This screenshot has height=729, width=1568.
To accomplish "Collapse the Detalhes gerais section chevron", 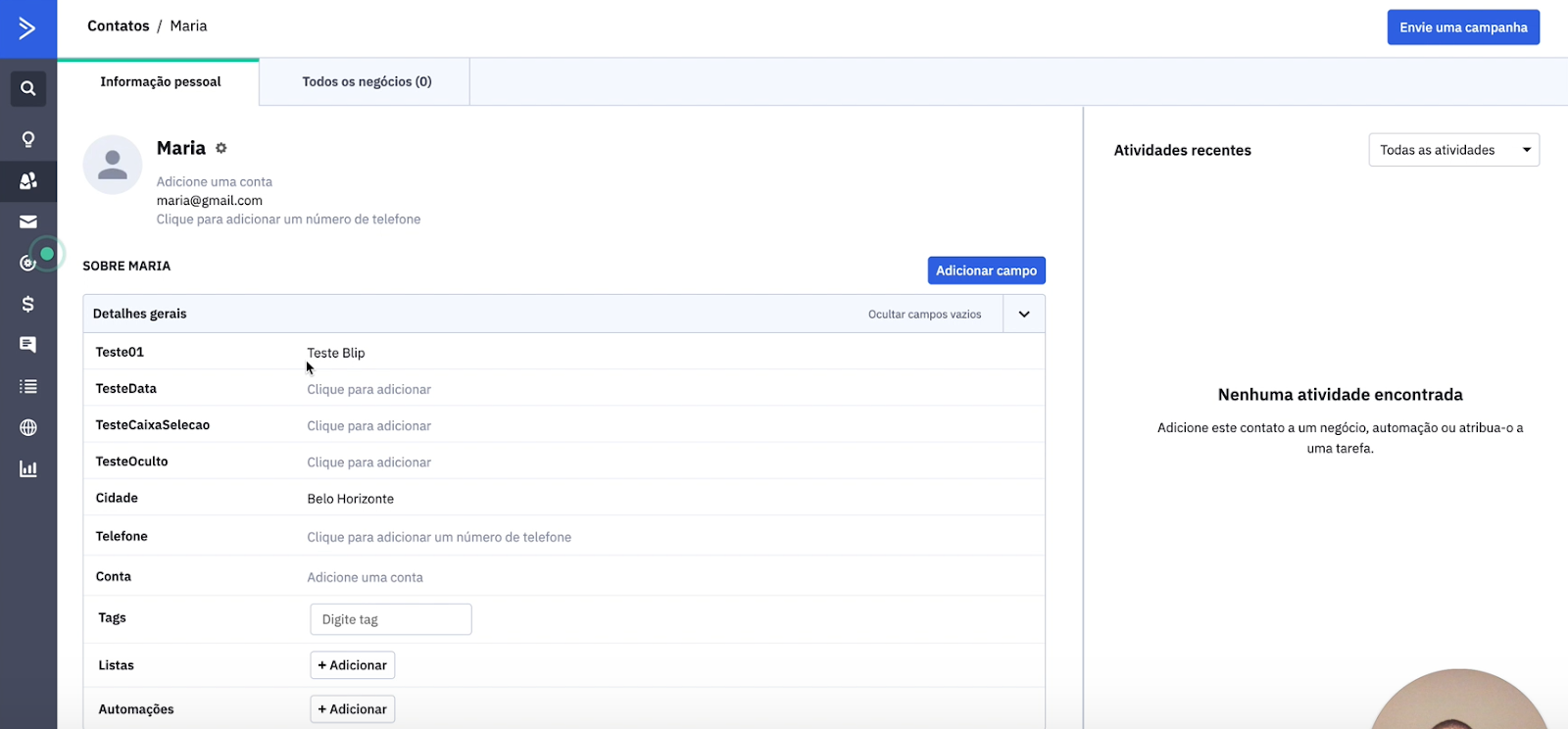I will coord(1024,315).
